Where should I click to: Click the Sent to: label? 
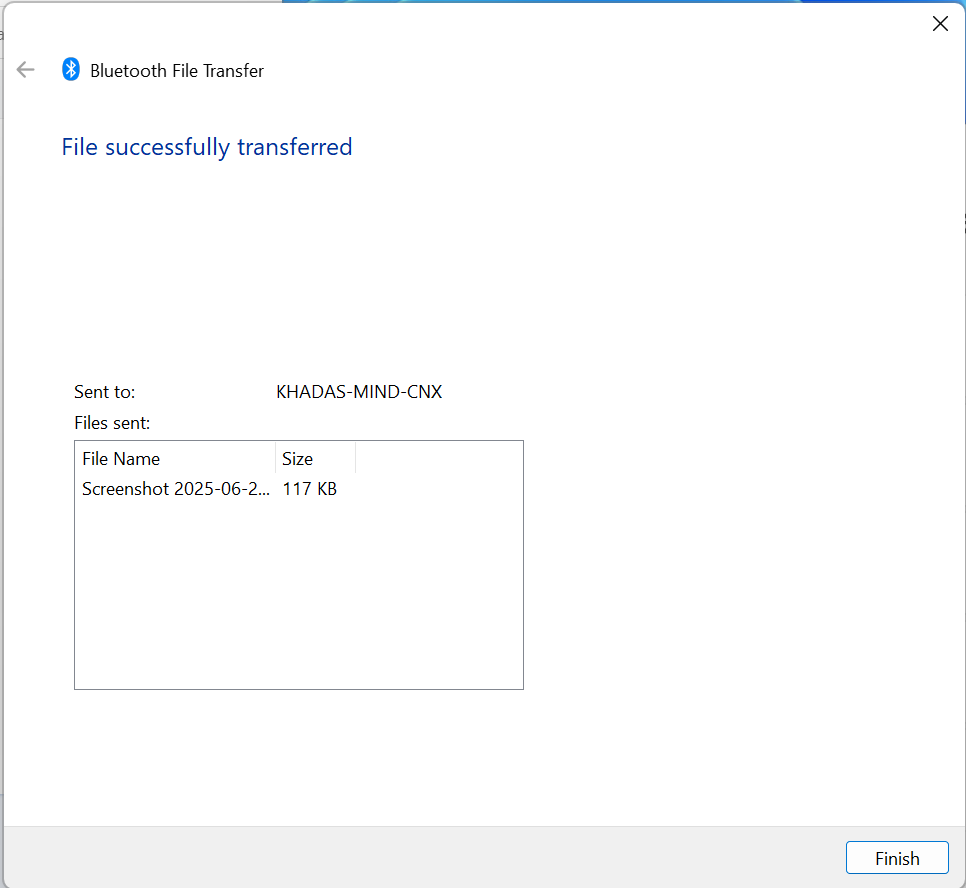point(105,392)
